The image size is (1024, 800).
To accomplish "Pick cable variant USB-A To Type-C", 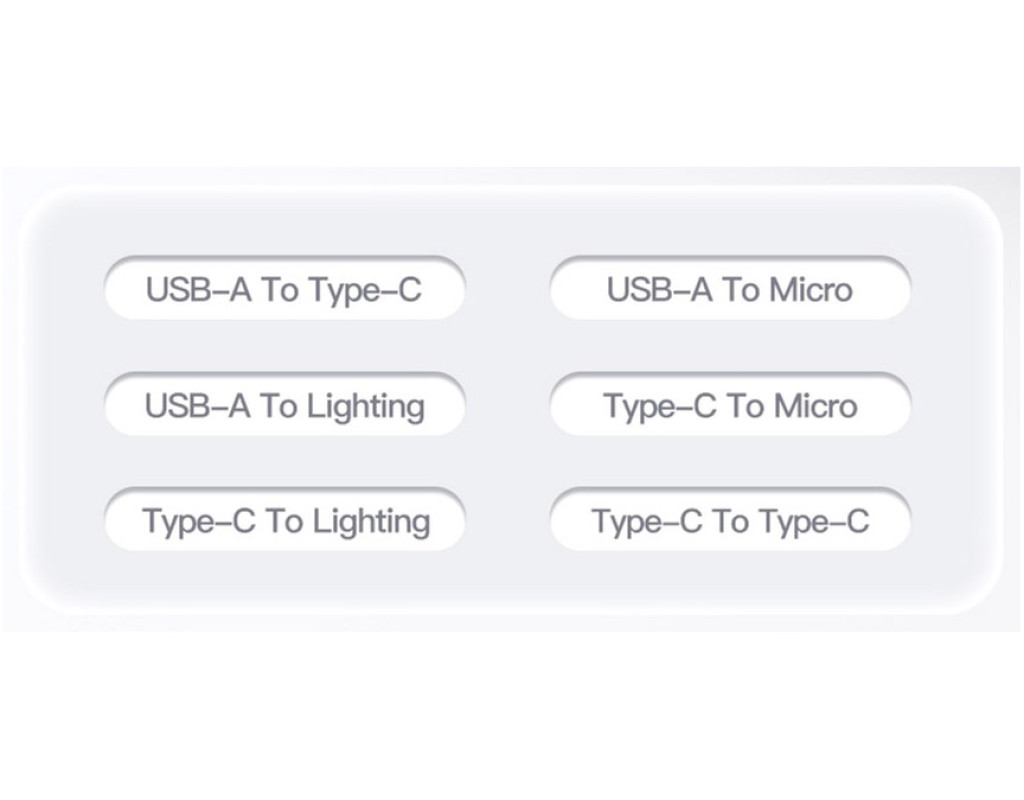I will pyautogui.click(x=284, y=290).
